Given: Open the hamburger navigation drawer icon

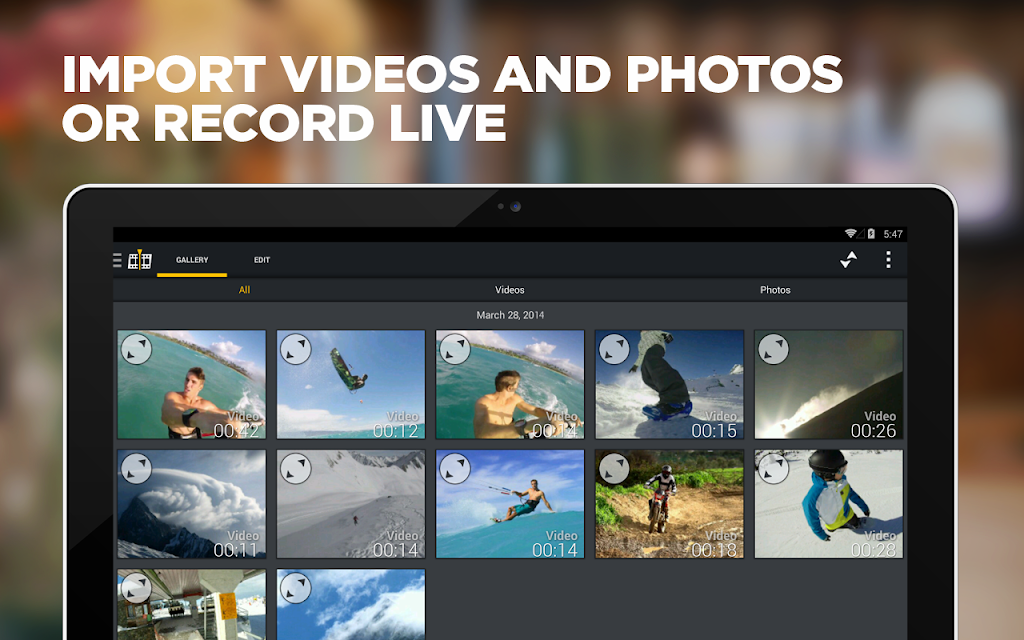Looking at the screenshot, I should [x=117, y=260].
